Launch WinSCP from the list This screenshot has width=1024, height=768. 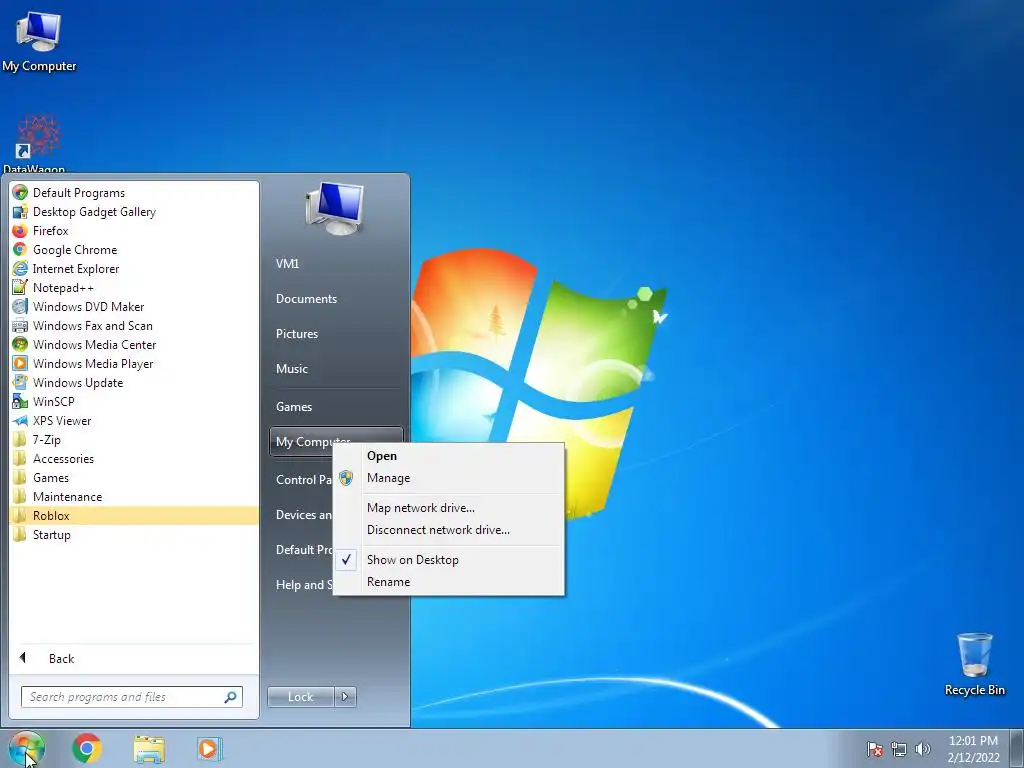[x=134, y=401]
